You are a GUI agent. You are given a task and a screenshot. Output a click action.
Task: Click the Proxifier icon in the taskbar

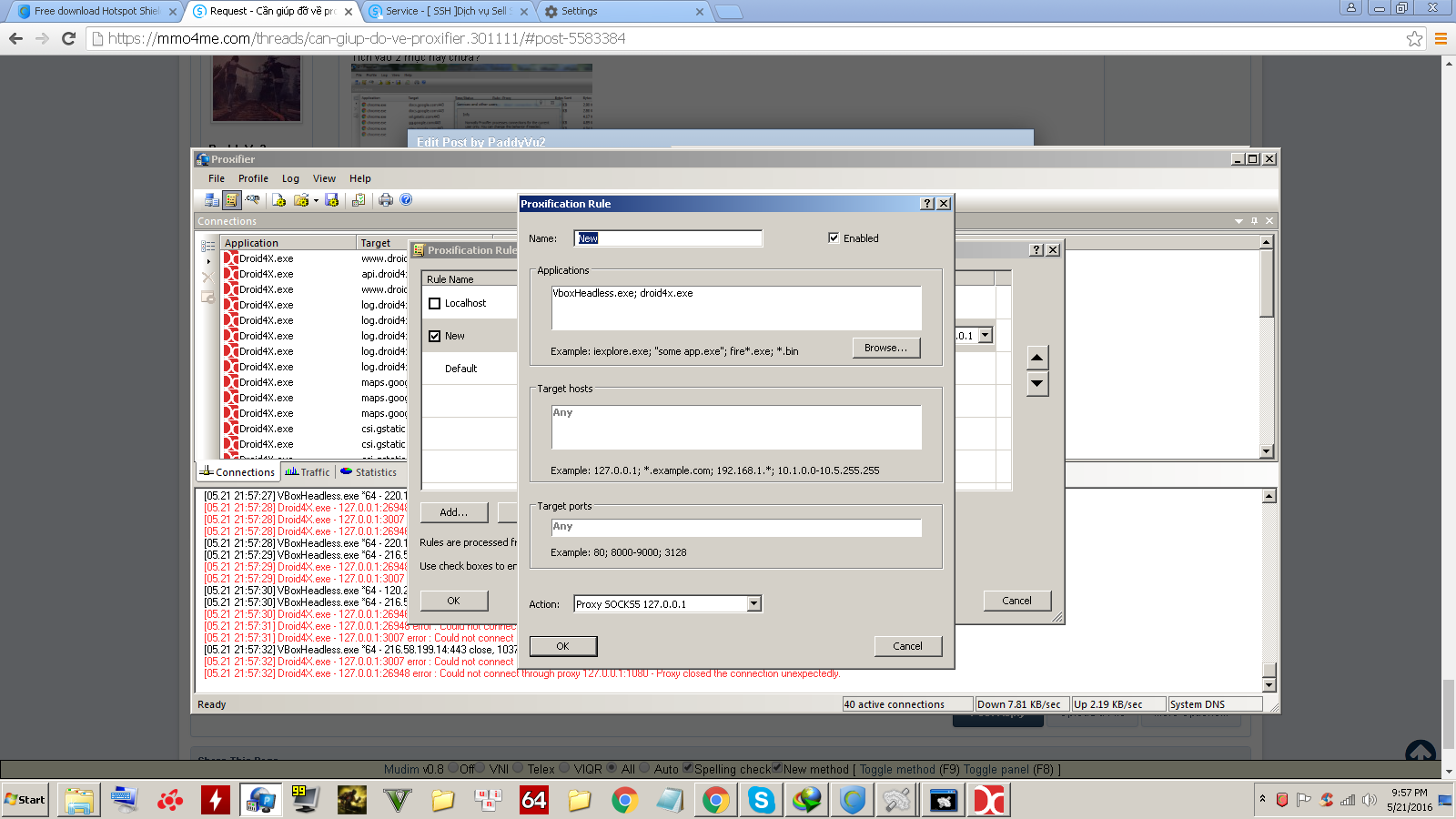[x=261, y=800]
